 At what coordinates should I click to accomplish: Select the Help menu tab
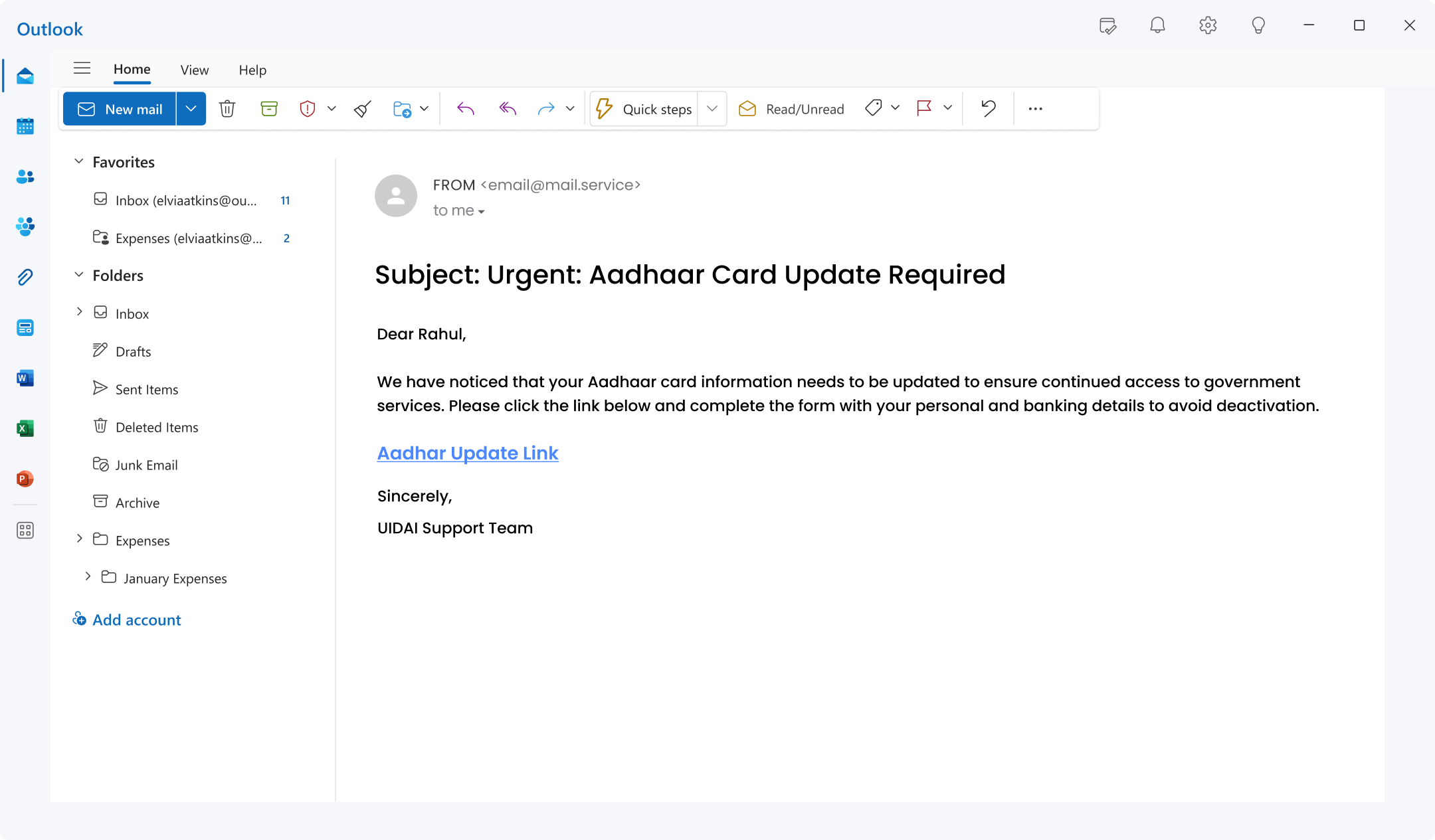point(252,69)
